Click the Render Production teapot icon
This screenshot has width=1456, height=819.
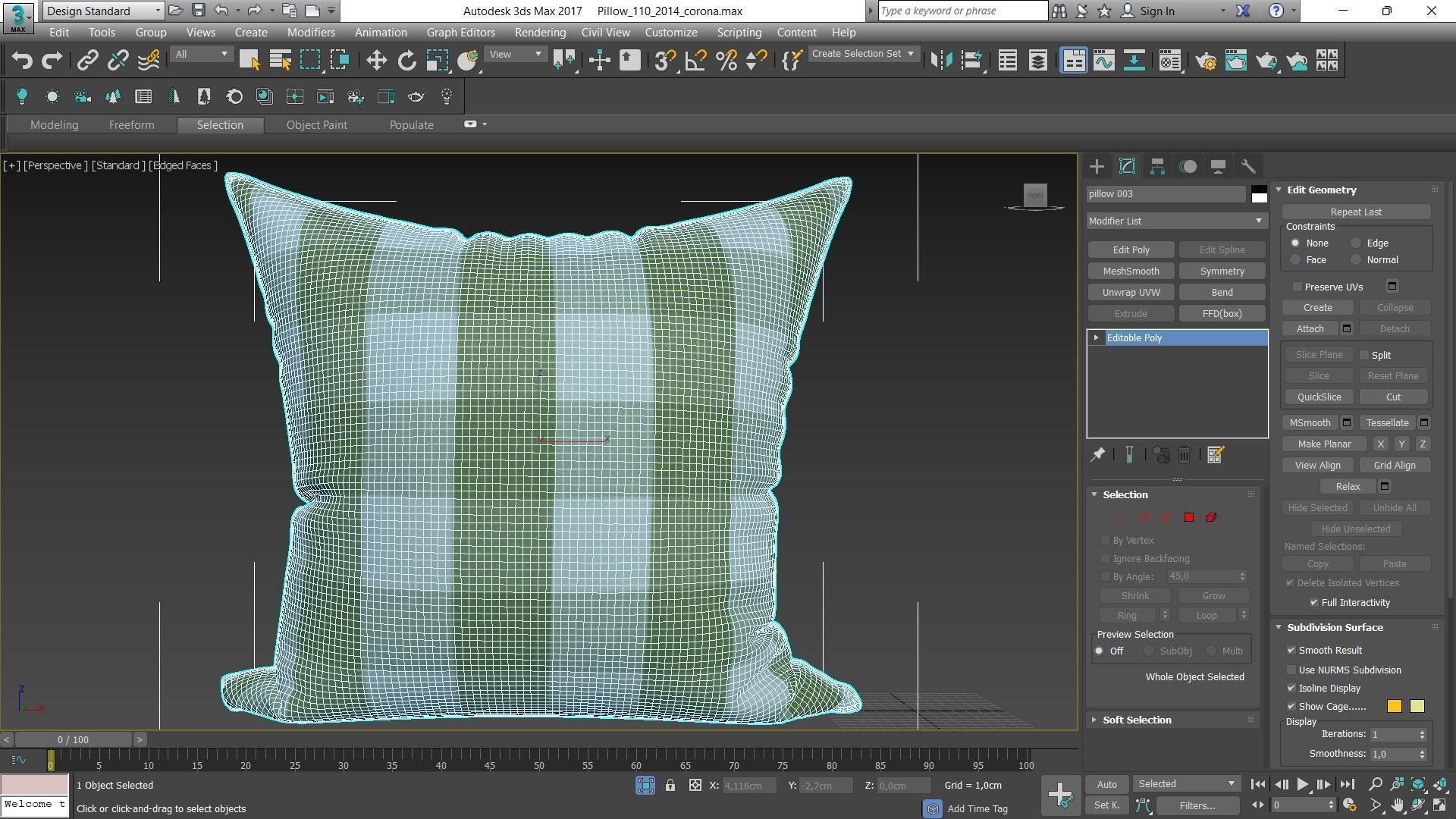tap(1266, 61)
